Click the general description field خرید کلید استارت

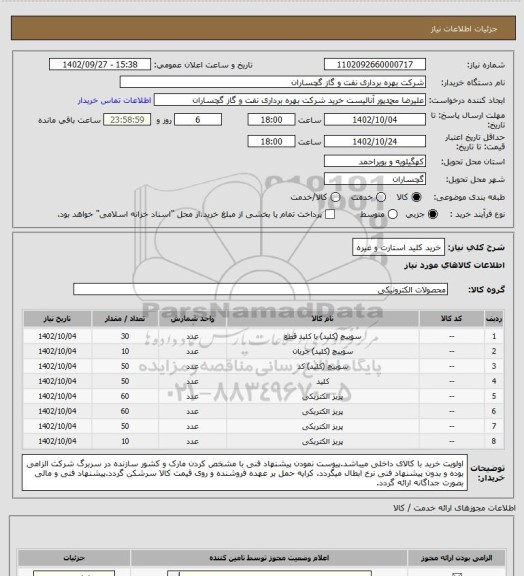point(398,248)
